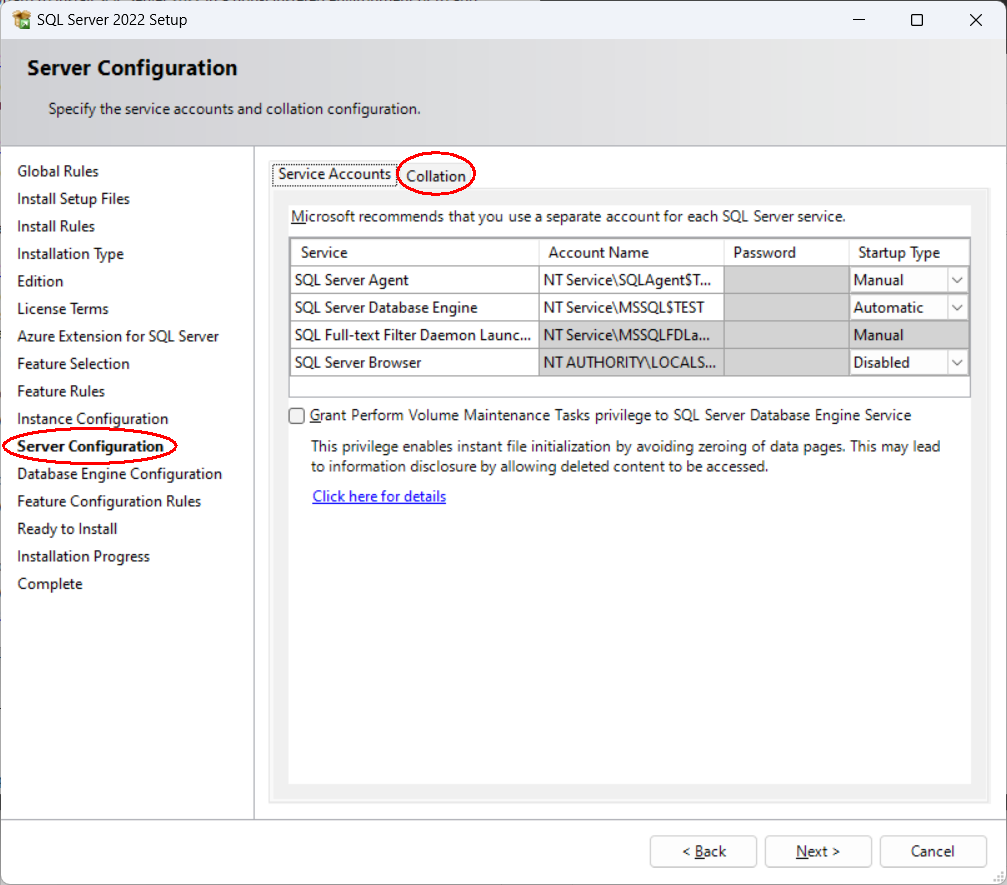Minimize the setup window
1007x885 pixels.
pos(856,20)
